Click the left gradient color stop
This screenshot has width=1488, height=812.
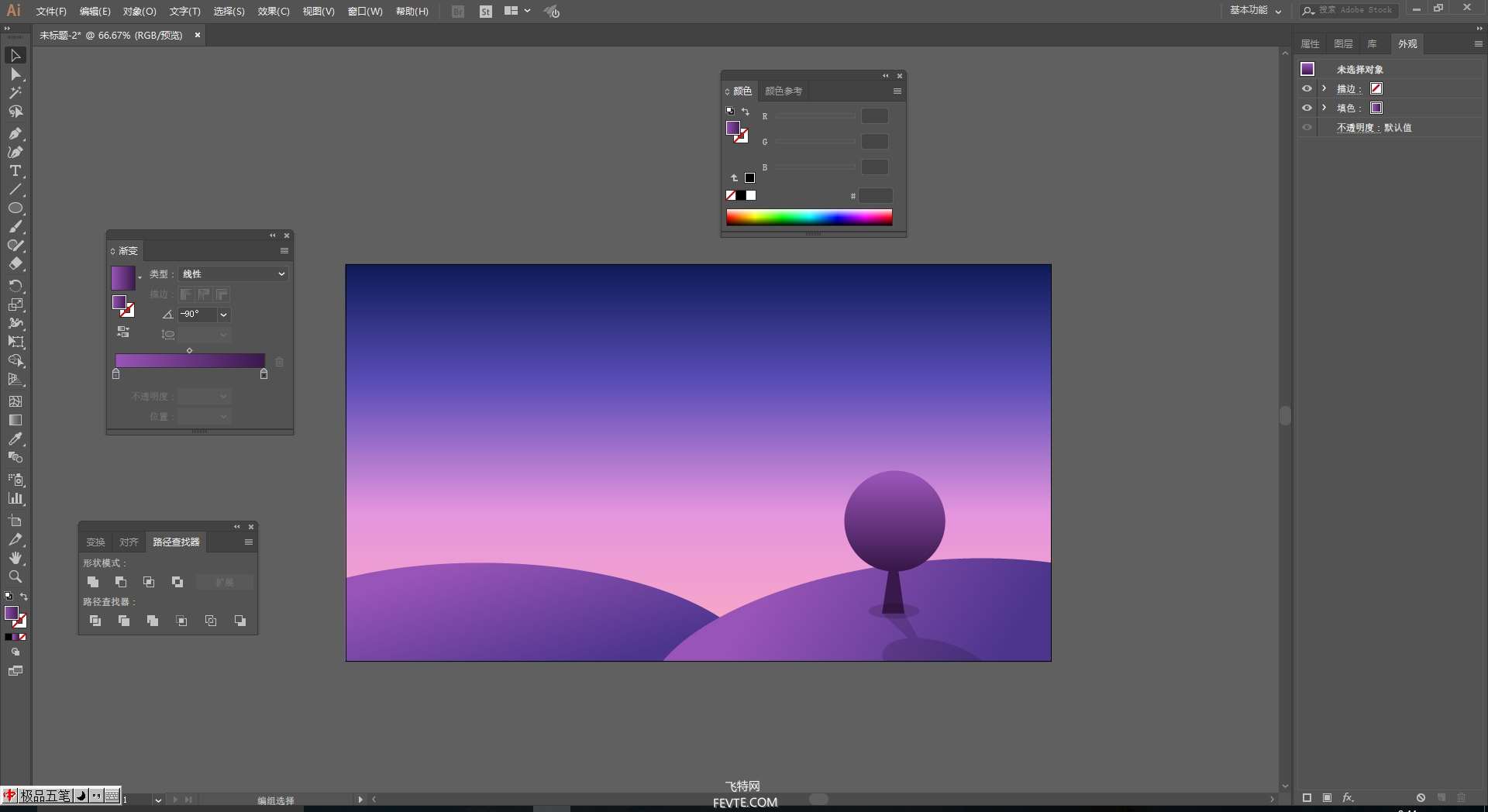(116, 374)
